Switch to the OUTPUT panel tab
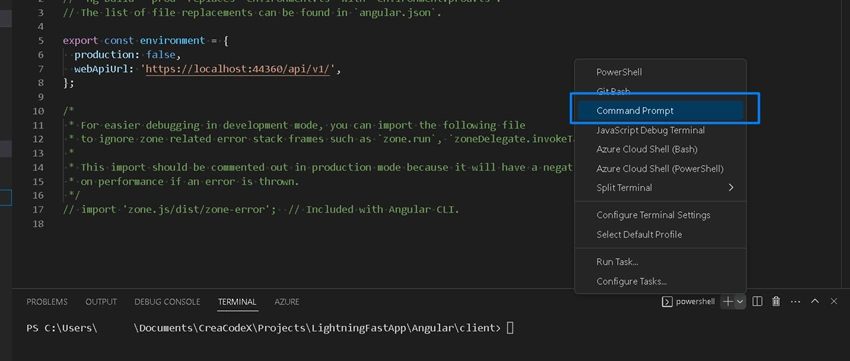 pyautogui.click(x=101, y=302)
